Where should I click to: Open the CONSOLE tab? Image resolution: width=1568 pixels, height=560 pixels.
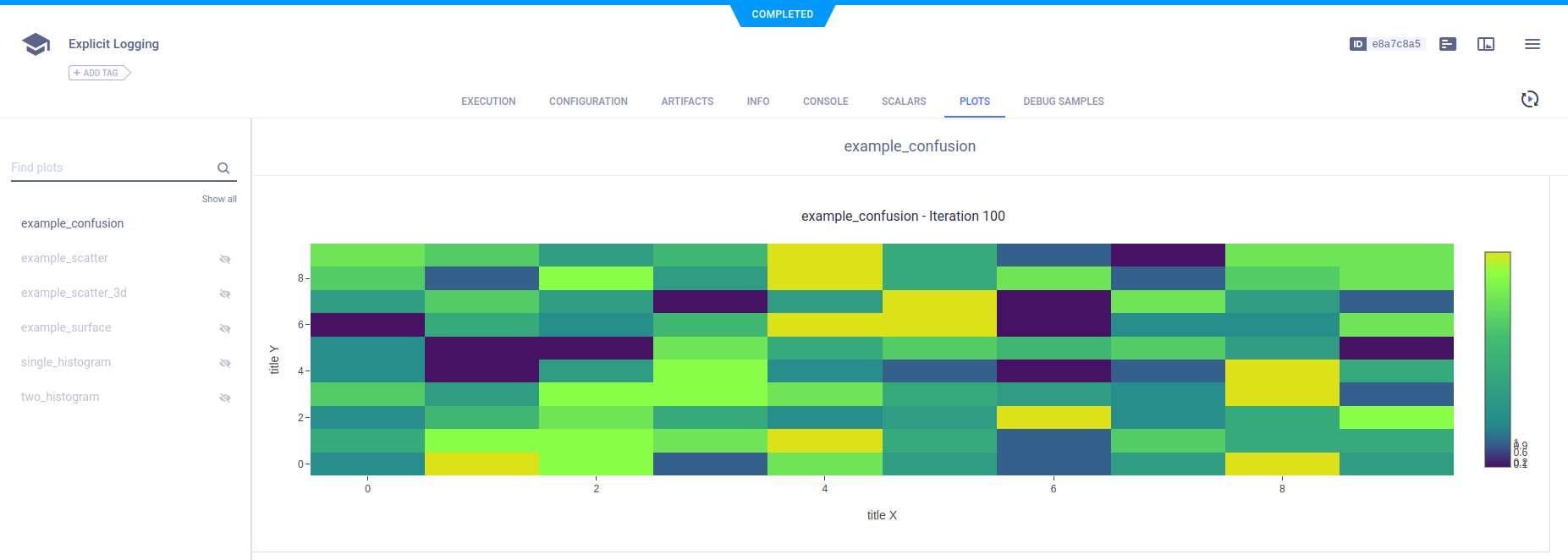[x=825, y=102]
